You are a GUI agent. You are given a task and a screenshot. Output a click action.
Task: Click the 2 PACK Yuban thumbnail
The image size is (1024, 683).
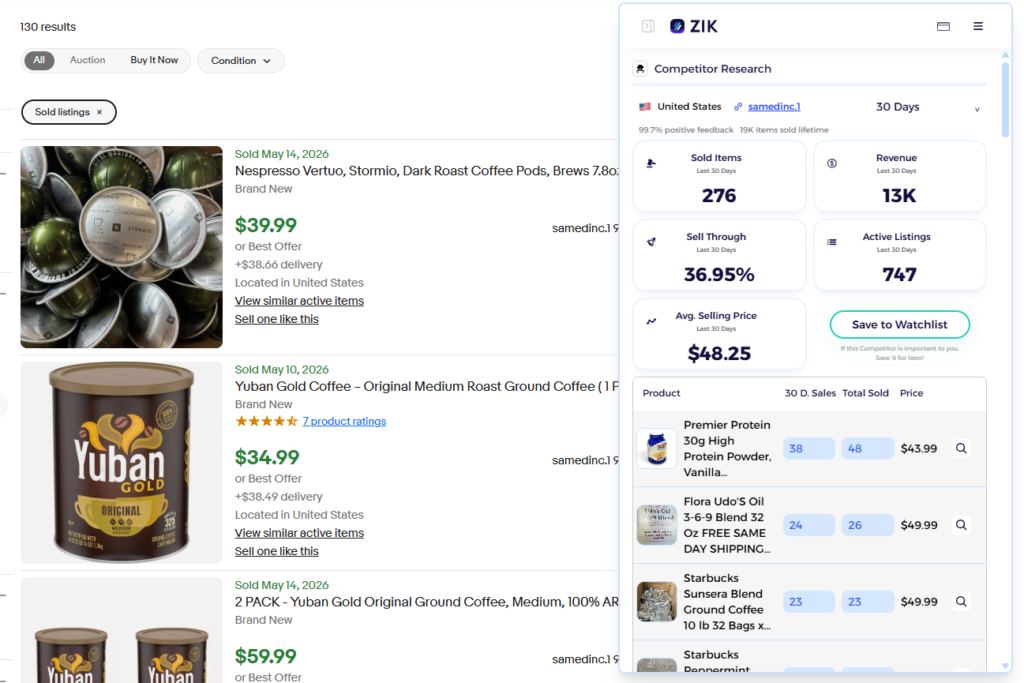[121, 630]
